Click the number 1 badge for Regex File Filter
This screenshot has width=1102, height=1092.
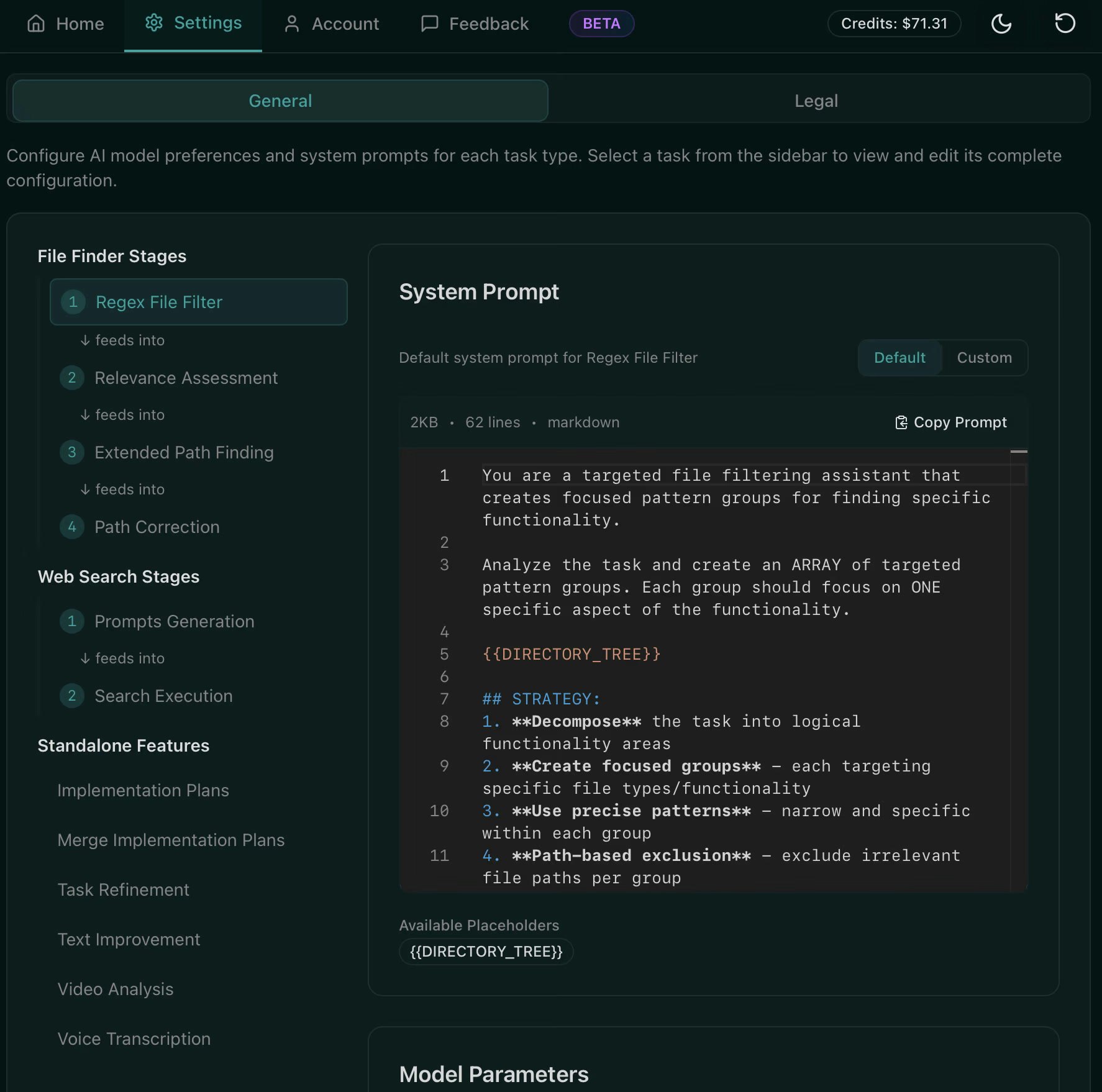(73, 302)
